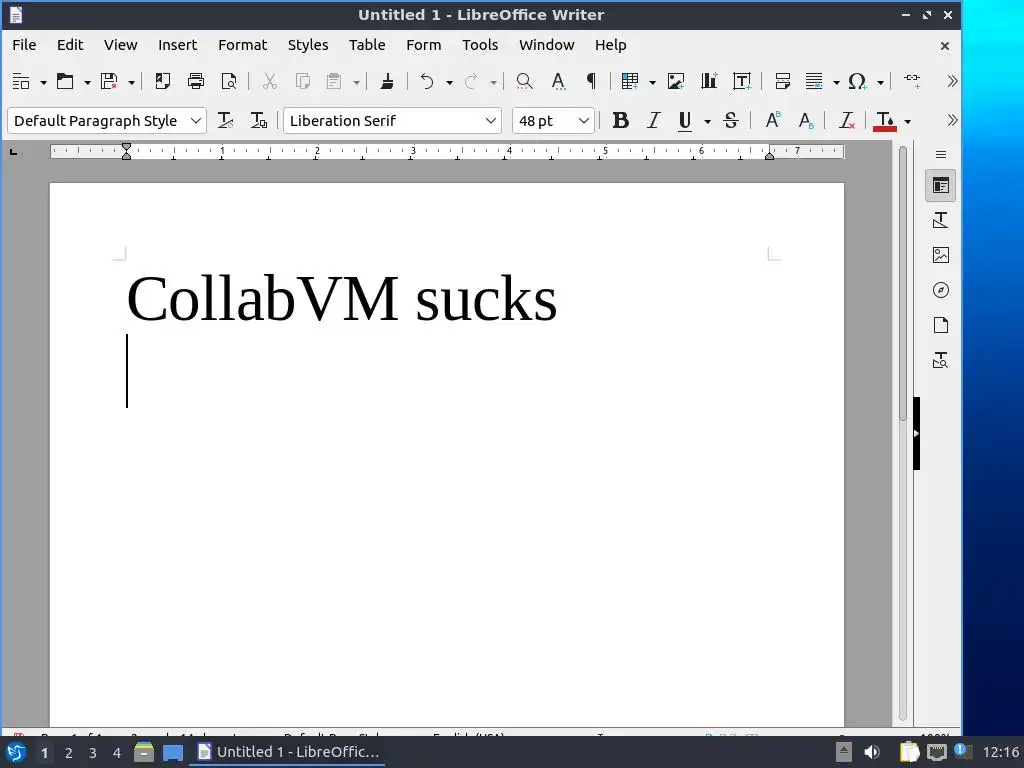Toggle Bold formatting
Viewport: 1024px width, 768px height.
tap(620, 120)
